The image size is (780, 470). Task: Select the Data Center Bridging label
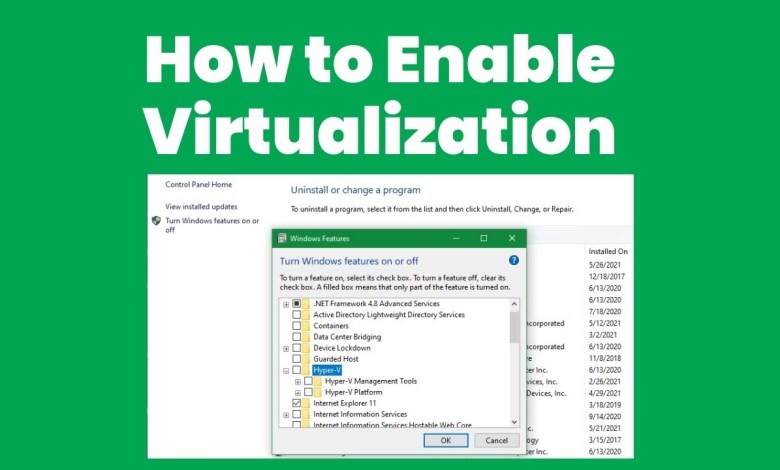coord(347,337)
